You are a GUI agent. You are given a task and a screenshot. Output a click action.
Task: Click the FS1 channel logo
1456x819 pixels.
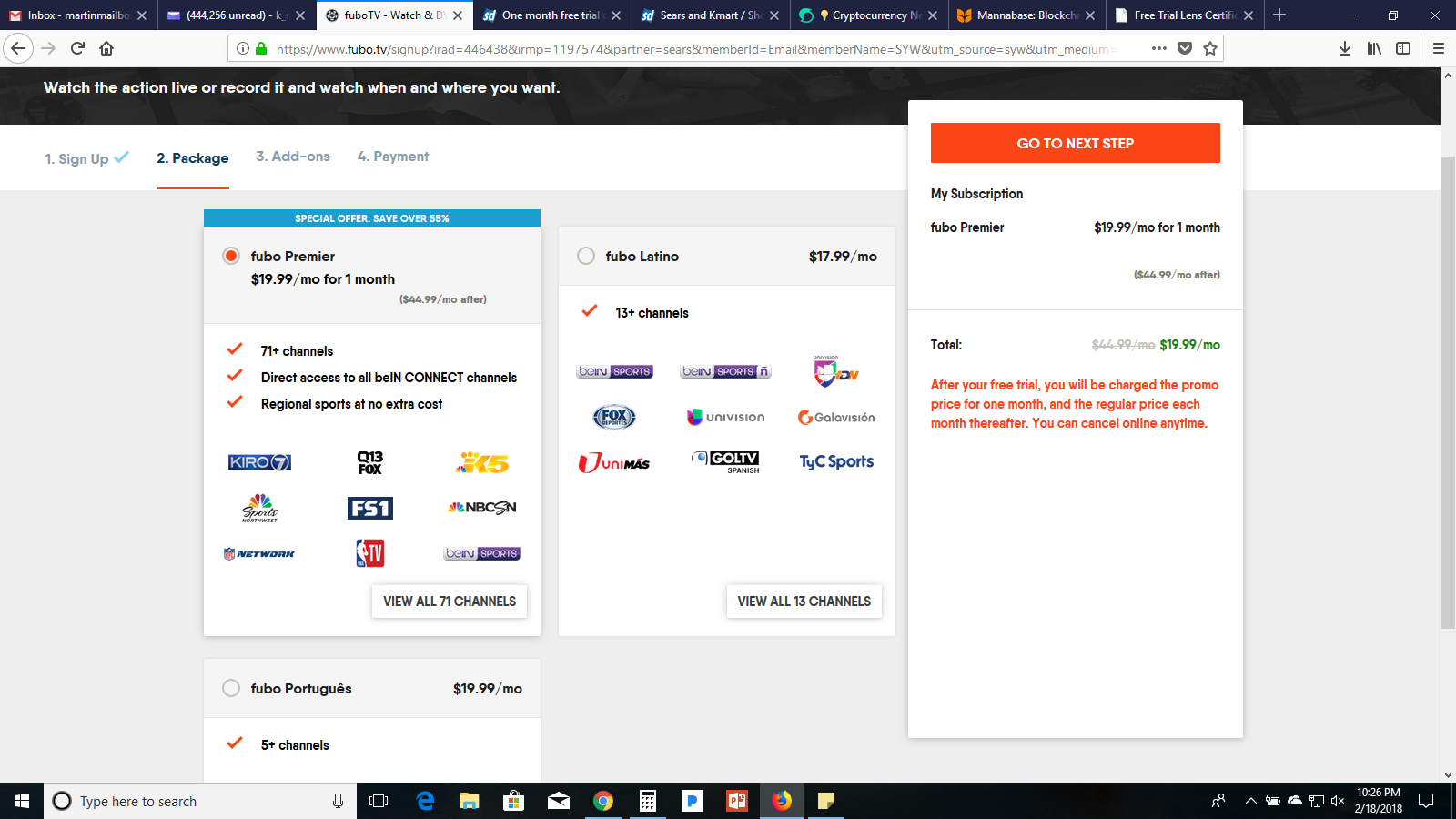tap(370, 508)
